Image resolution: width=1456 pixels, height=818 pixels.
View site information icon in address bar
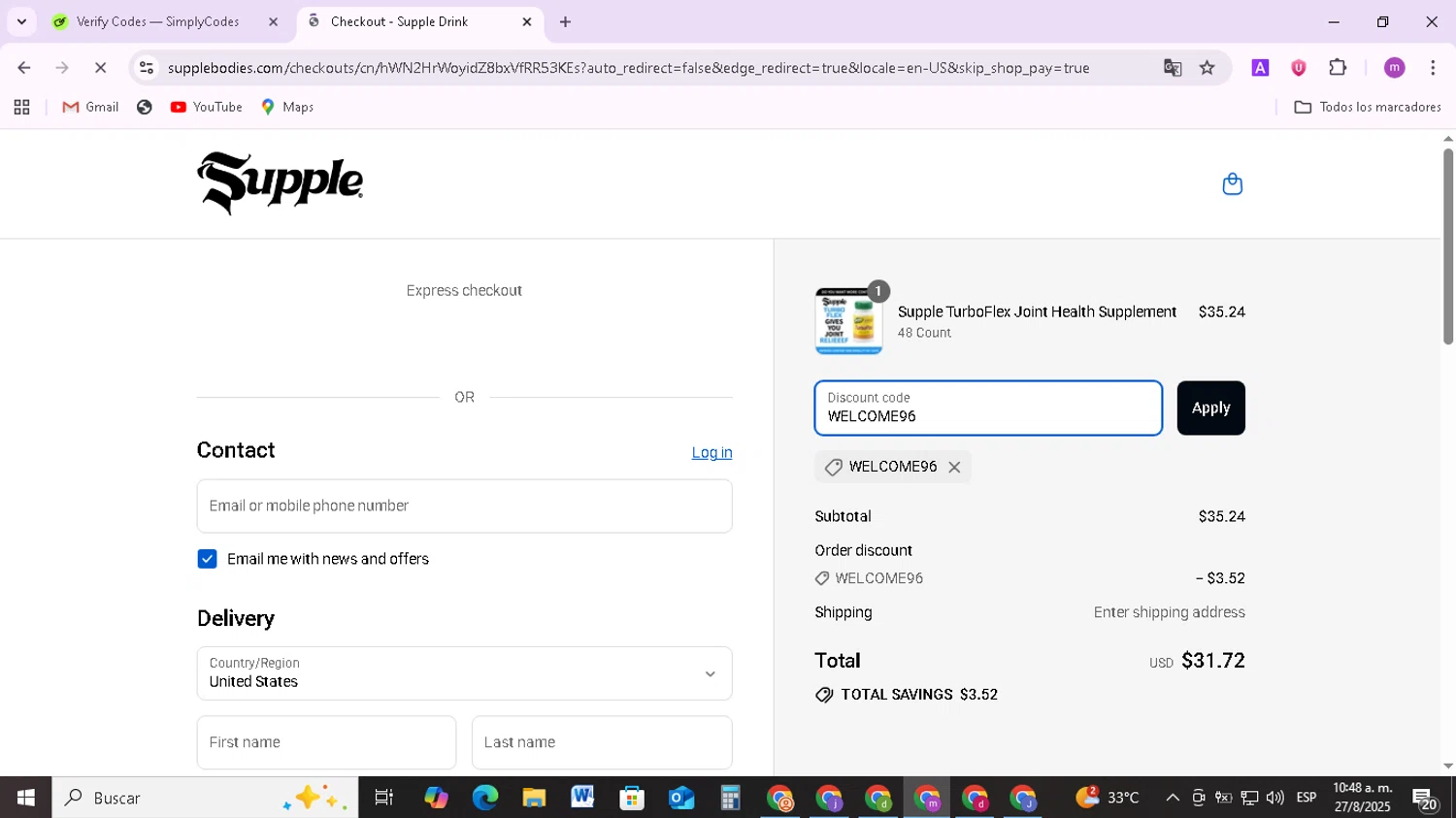(147, 68)
